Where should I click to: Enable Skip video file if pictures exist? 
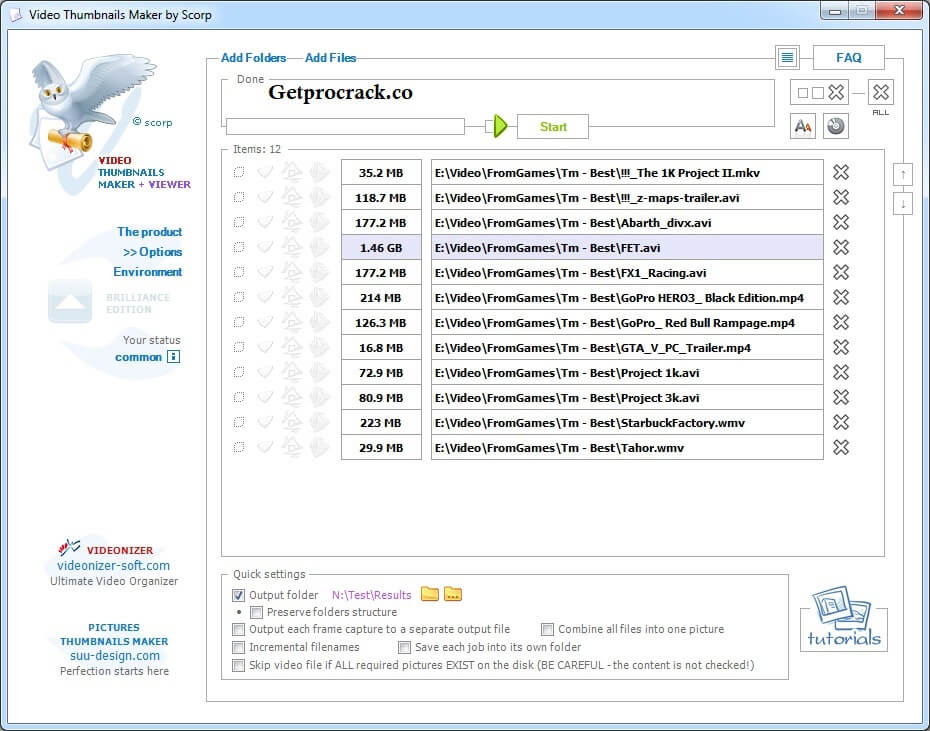click(238, 665)
